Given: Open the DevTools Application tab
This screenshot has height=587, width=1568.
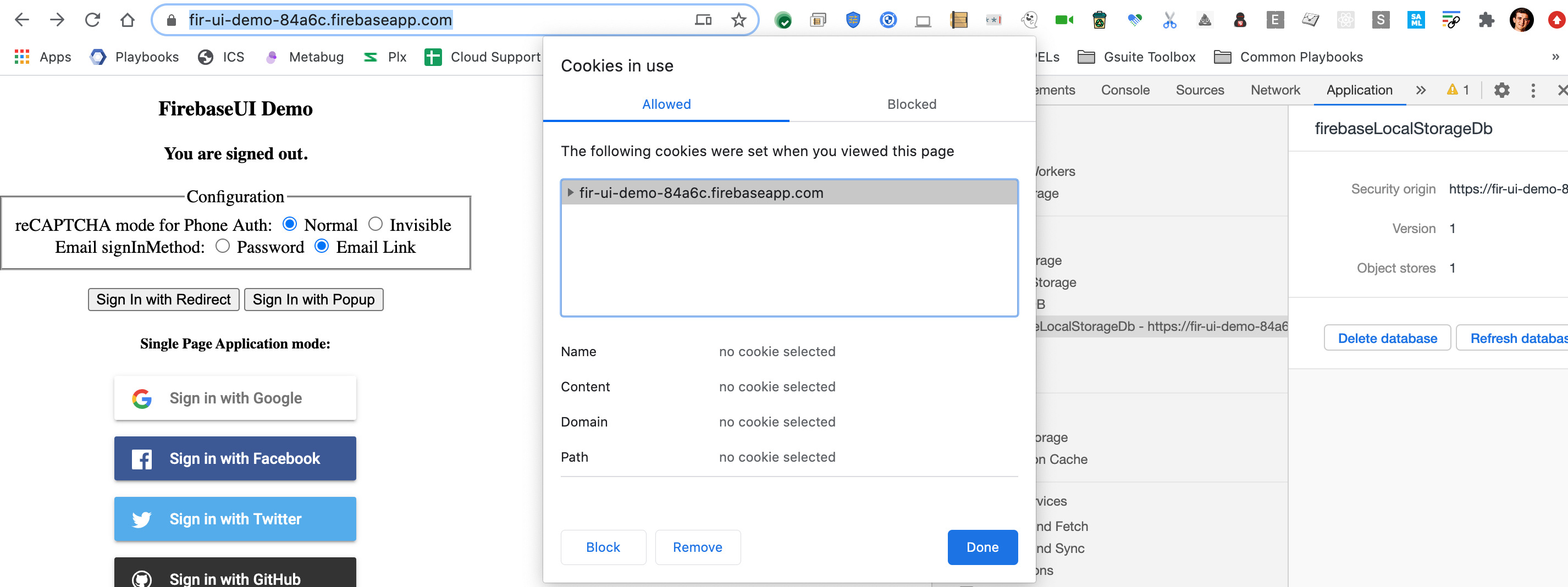Looking at the screenshot, I should point(1359,90).
